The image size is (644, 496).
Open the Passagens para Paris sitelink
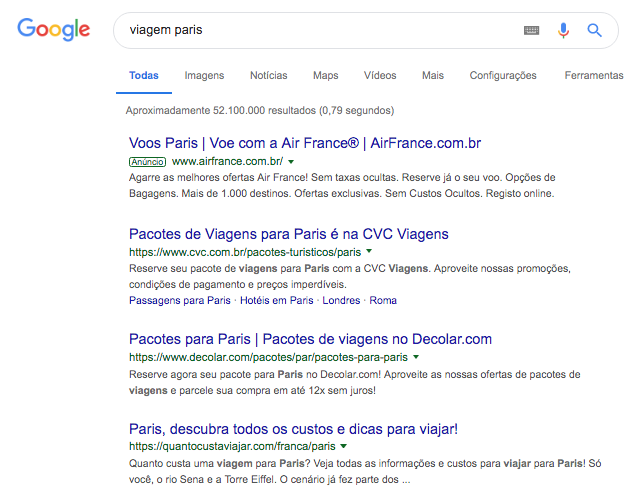click(x=179, y=301)
